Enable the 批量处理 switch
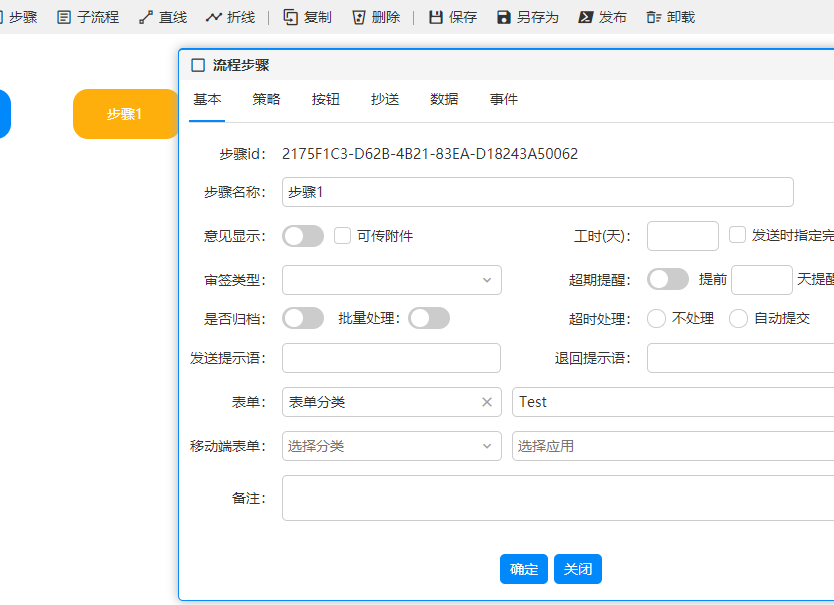Viewport: 834px width, 605px height. [x=429, y=318]
